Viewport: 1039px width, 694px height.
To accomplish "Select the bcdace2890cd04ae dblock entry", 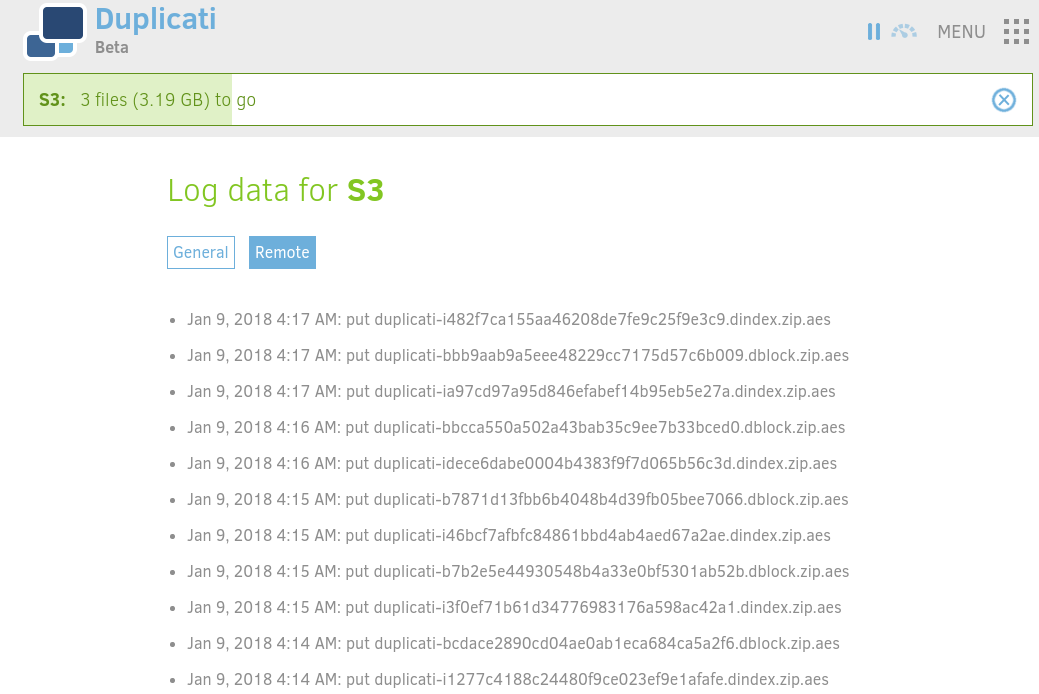I will point(513,643).
